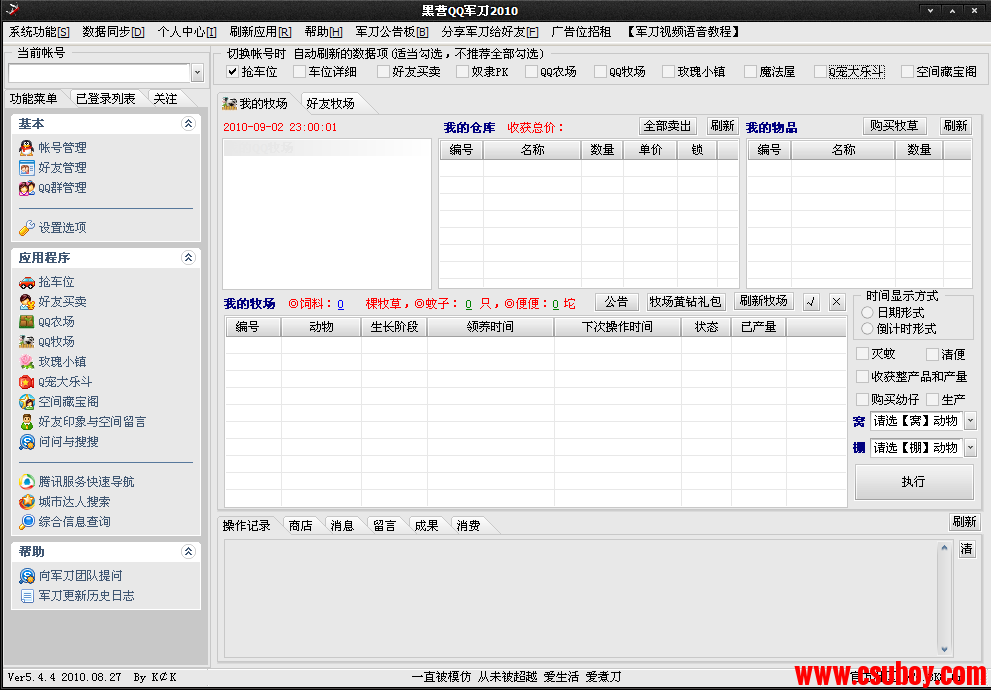Click the 执行 execute button

[x=913, y=482]
